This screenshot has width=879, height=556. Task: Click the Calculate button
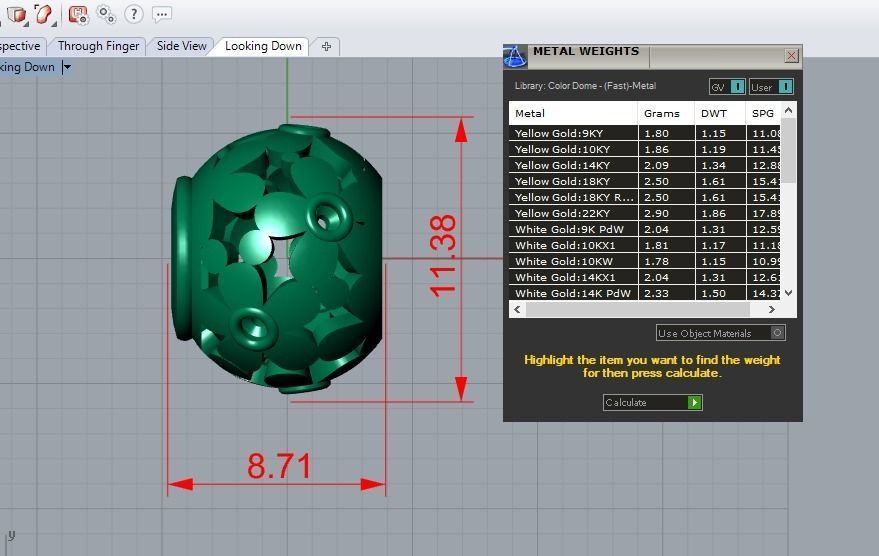click(653, 402)
